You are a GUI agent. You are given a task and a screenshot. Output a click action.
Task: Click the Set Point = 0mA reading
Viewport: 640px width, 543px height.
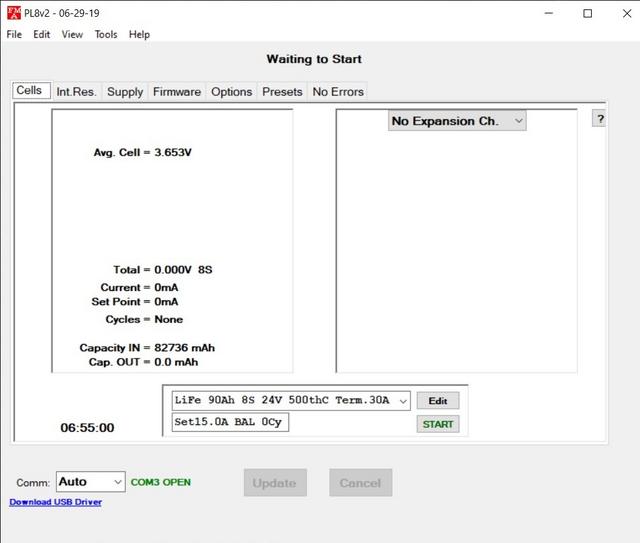[x=135, y=302]
